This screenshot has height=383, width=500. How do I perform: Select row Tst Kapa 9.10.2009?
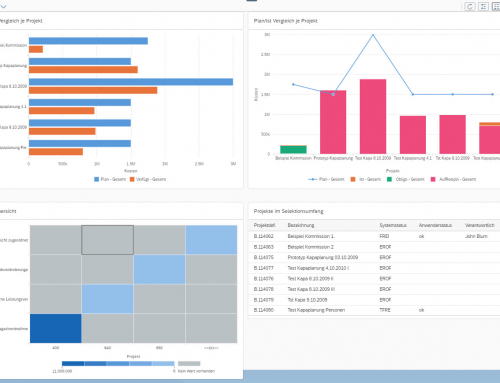click(374, 300)
